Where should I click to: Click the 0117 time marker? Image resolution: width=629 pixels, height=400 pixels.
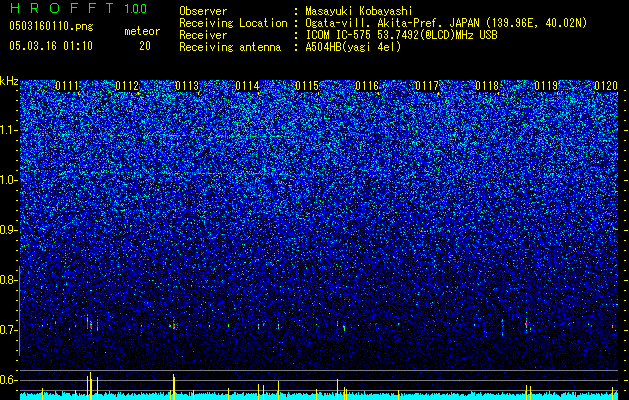(427, 86)
